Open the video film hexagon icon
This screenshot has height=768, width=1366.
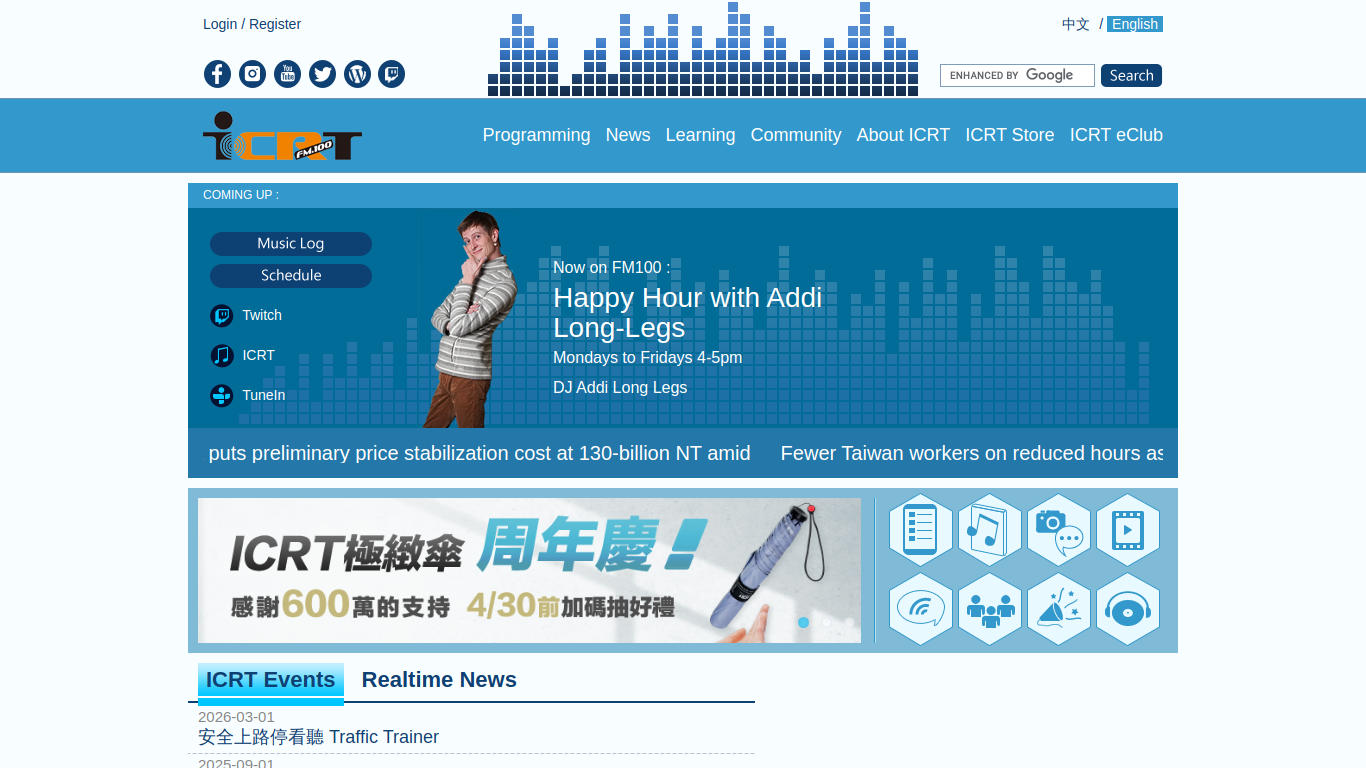(1128, 530)
